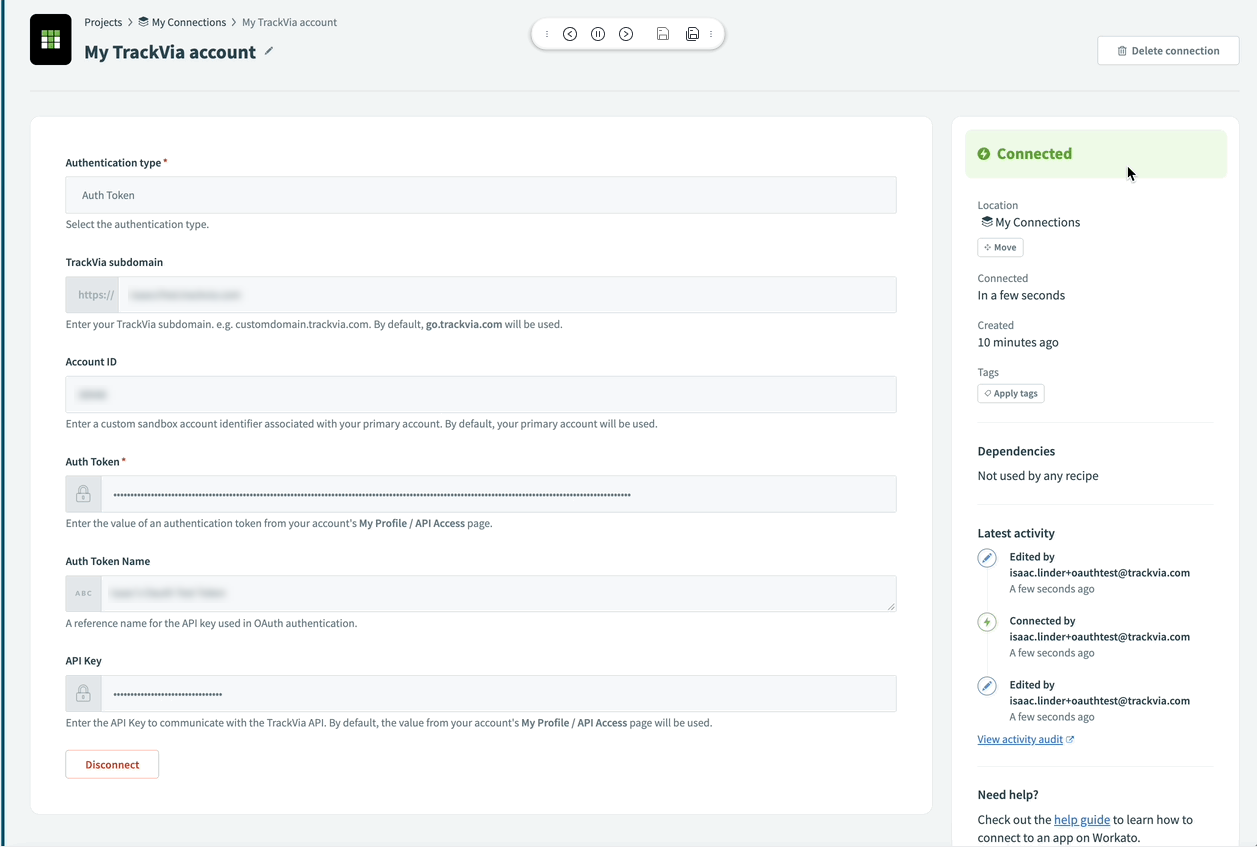The height and width of the screenshot is (847, 1257).
Task: Click the My TrackVia account breadcrumb text
Action: coord(290,22)
